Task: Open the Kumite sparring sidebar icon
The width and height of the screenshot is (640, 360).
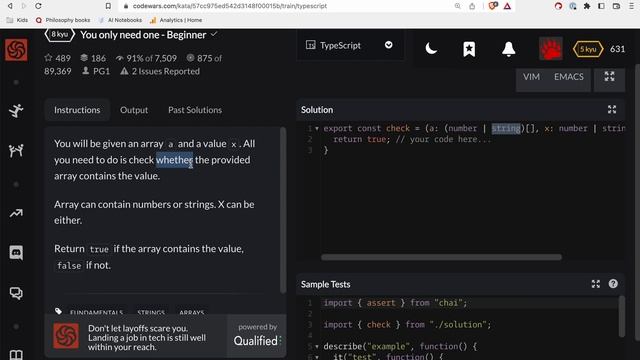Action: pyautogui.click(x=16, y=151)
